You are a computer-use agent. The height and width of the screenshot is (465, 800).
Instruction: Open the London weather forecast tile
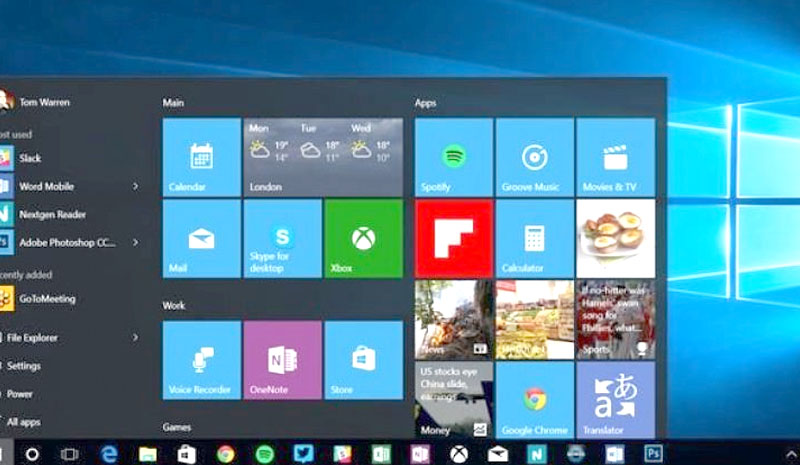[323, 157]
